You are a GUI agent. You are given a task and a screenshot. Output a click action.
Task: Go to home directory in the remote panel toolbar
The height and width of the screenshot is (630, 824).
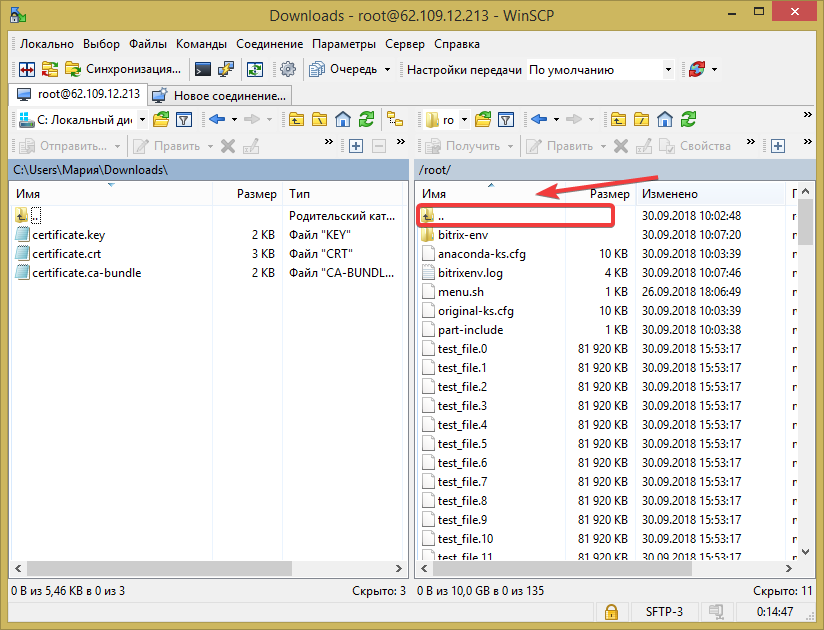(665, 120)
